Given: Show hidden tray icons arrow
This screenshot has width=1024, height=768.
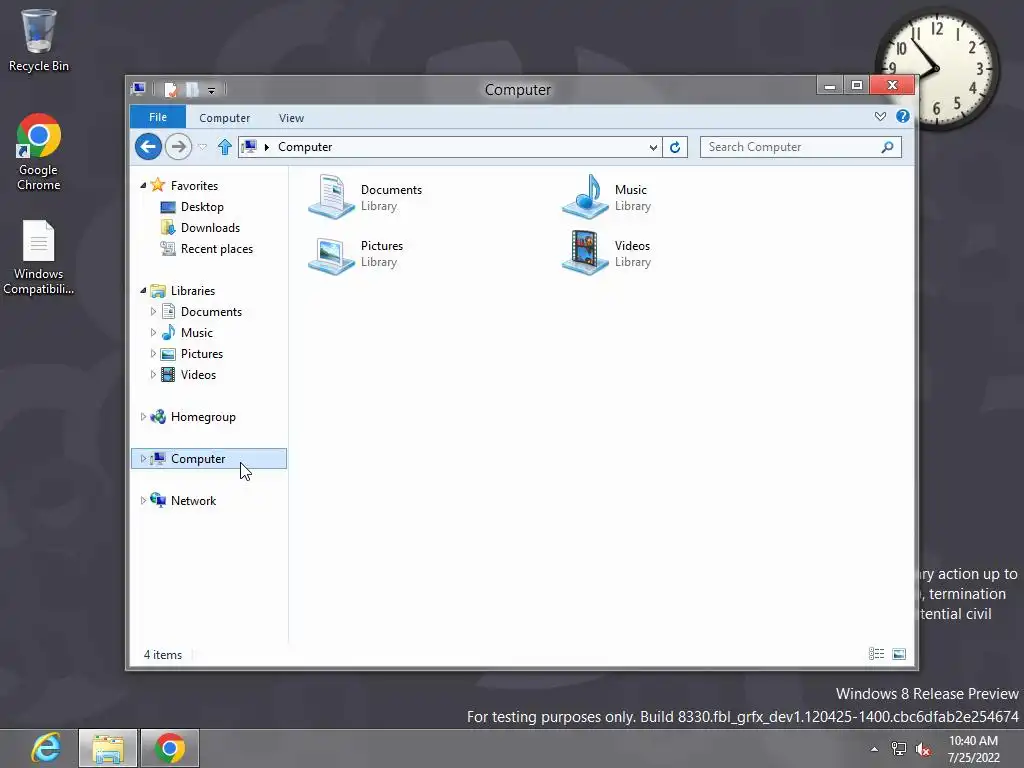Looking at the screenshot, I should coord(874,749).
